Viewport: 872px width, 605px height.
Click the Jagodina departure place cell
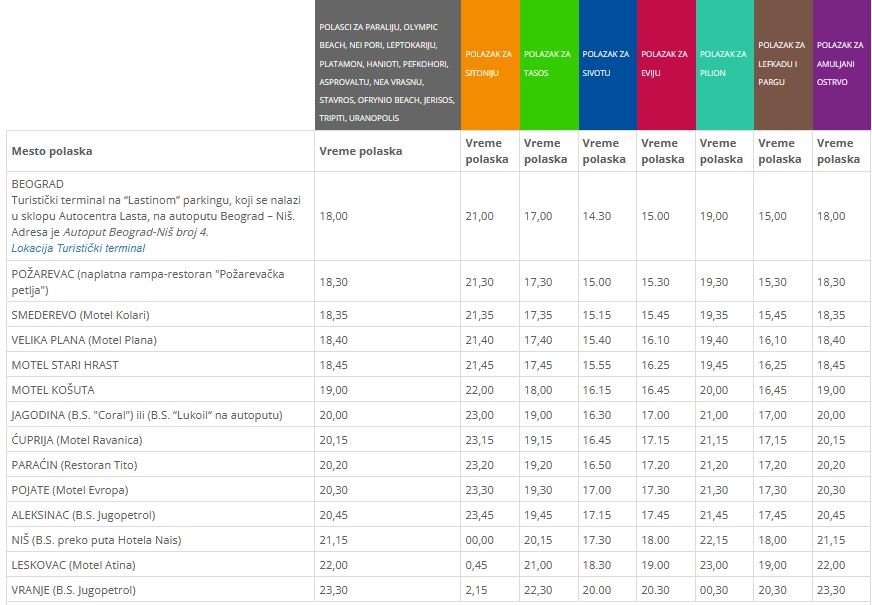click(x=146, y=415)
